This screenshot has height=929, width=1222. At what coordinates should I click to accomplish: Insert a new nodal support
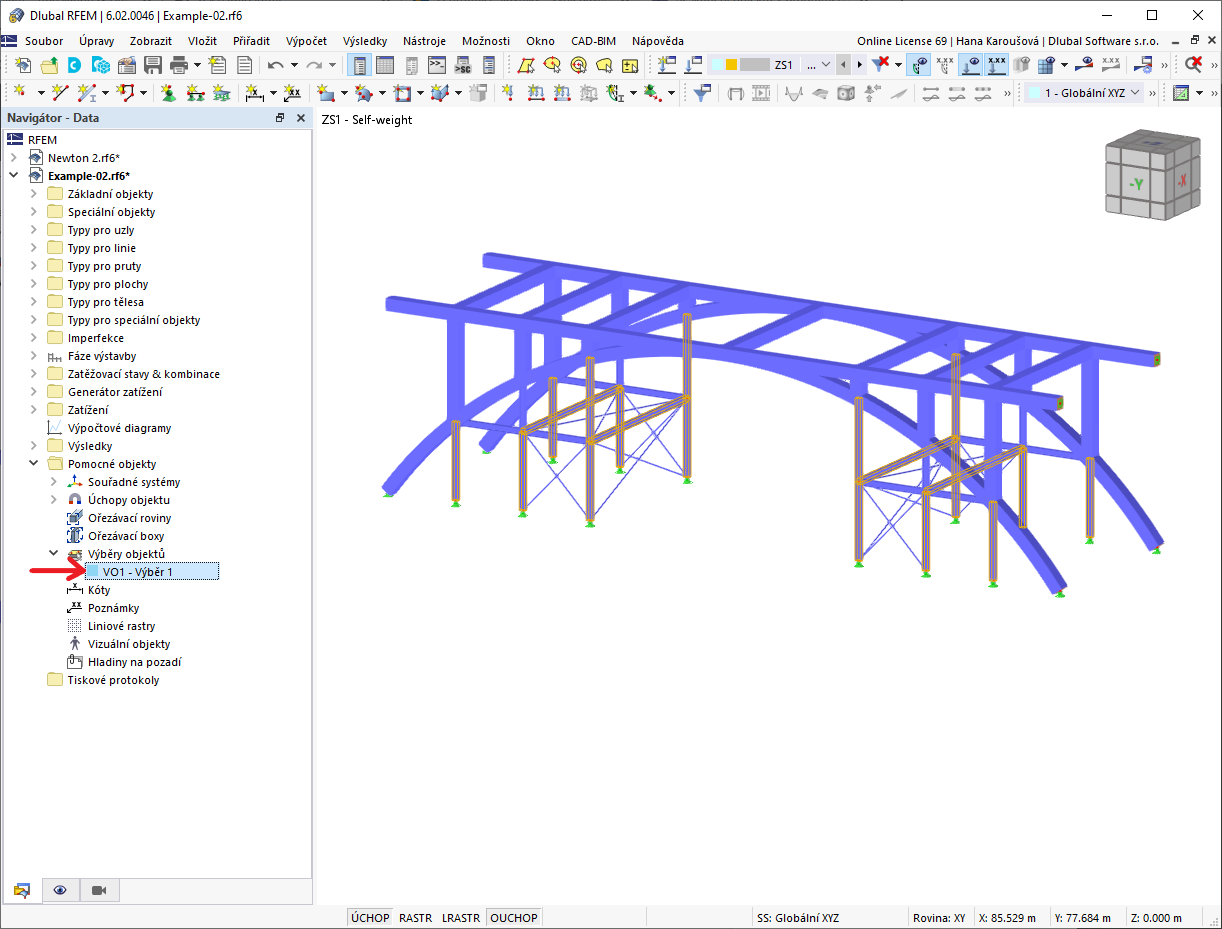point(169,92)
